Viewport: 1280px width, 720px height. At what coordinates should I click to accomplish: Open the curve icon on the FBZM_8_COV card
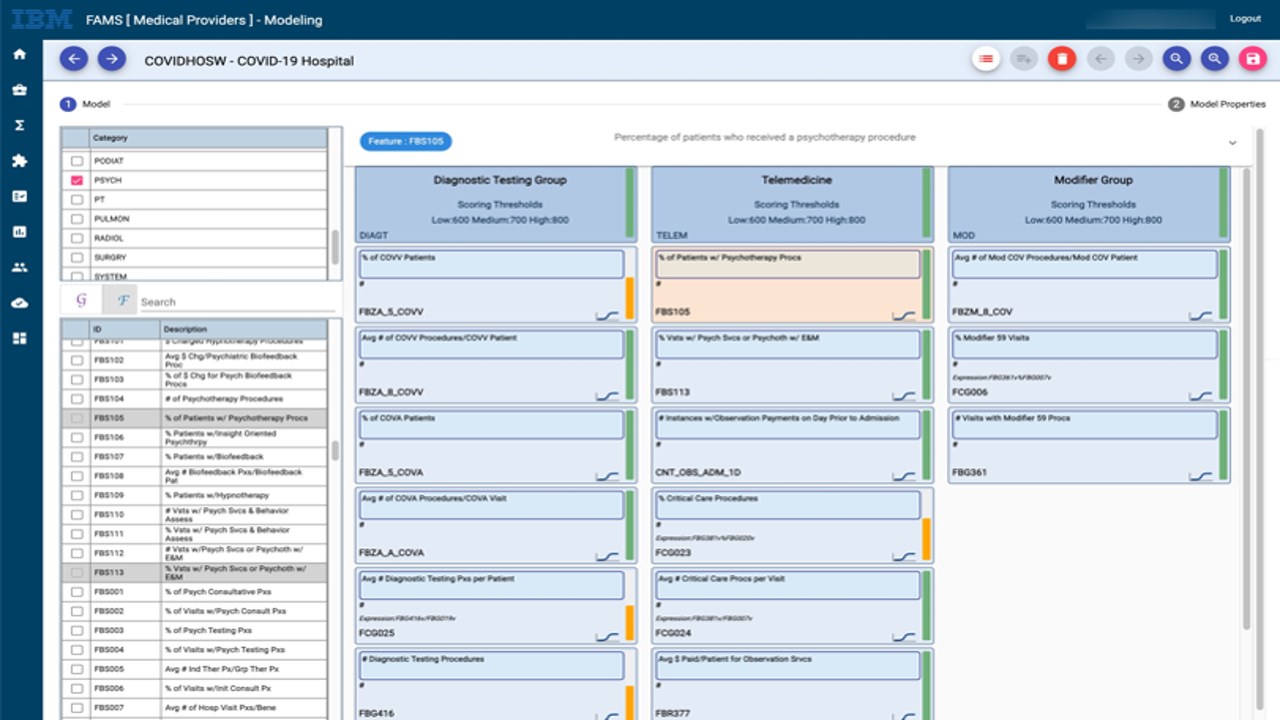pos(1200,315)
